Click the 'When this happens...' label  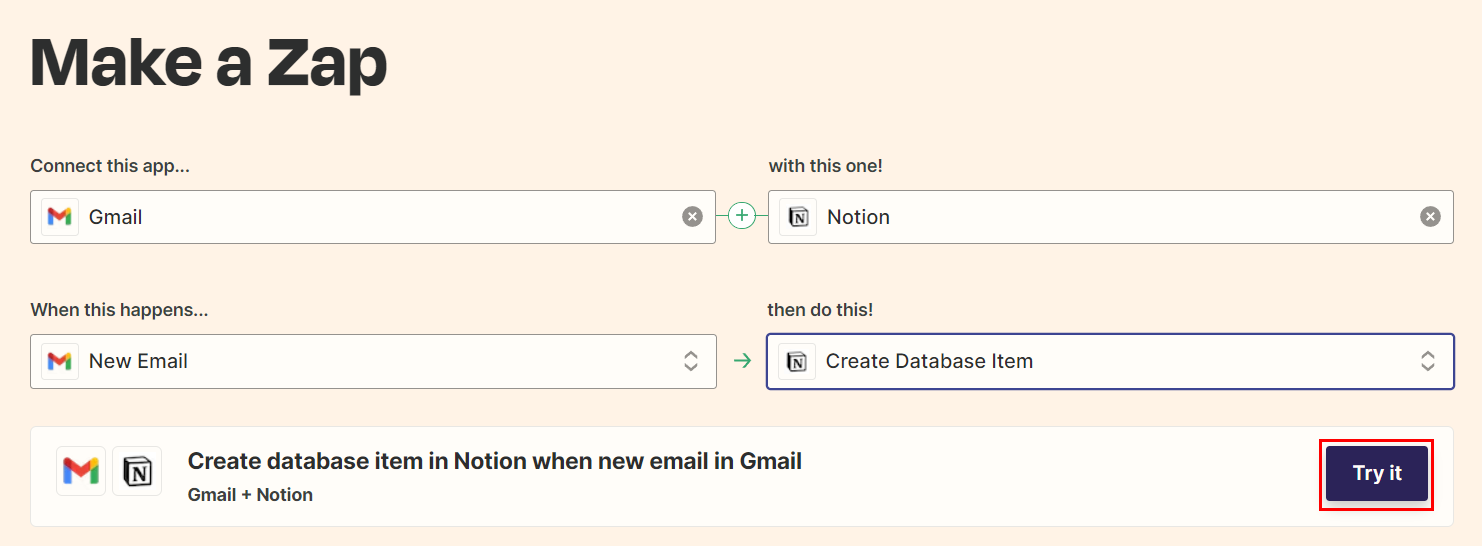(119, 310)
